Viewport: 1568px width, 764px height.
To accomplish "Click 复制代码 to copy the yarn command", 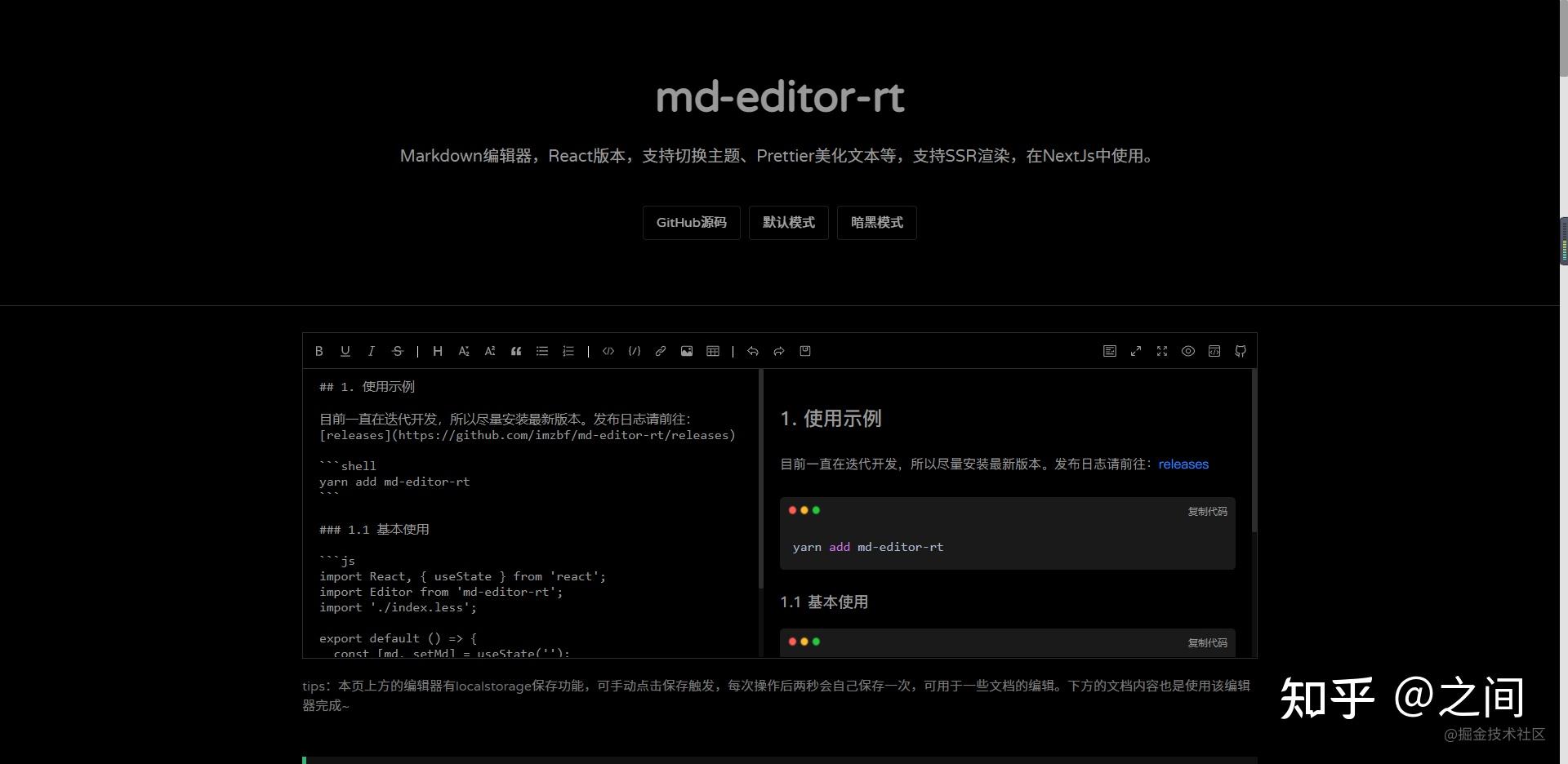I will click(x=1207, y=512).
